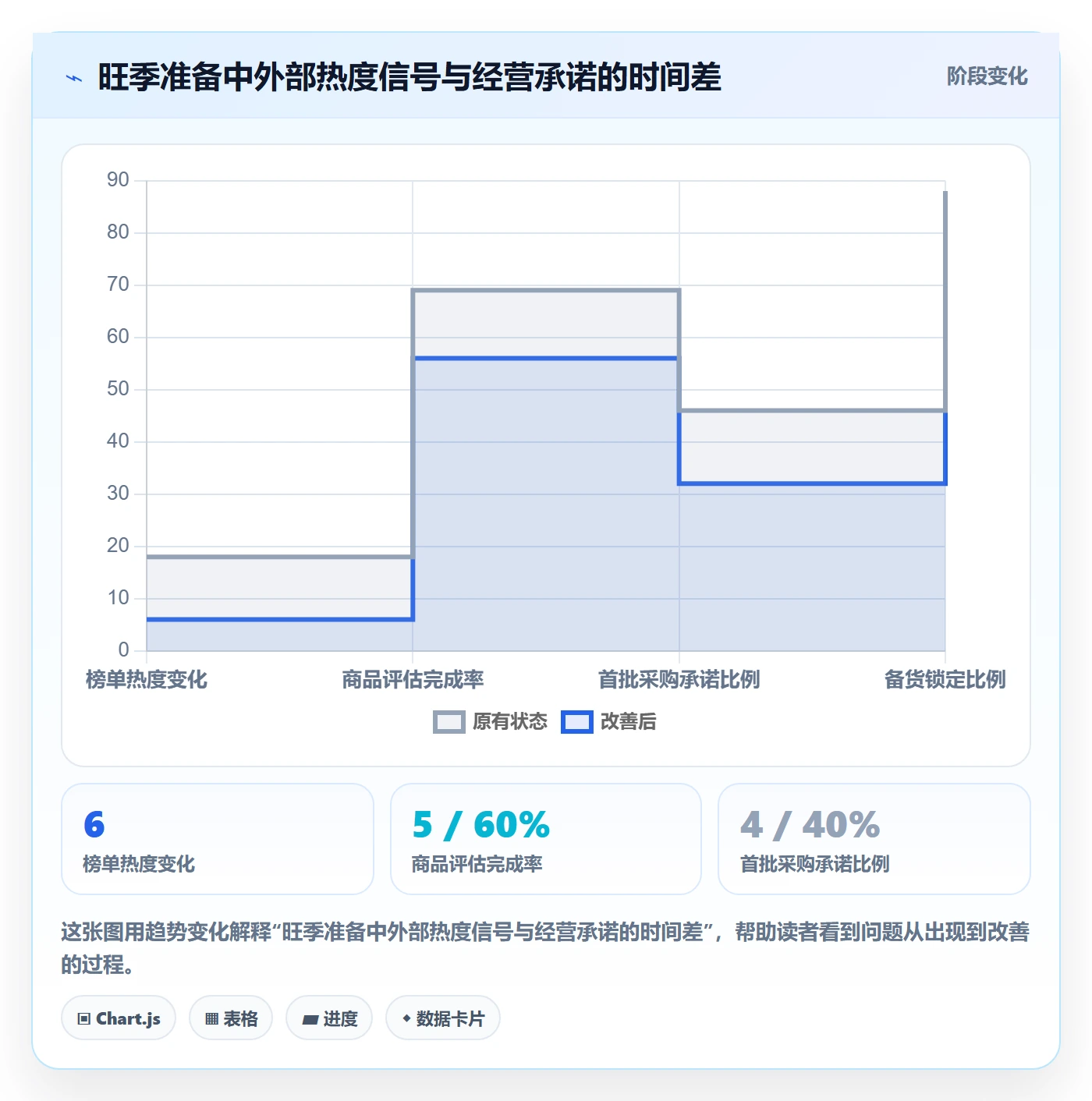Select the 数据卡片 tag chip
This screenshot has height=1101, width=1092.
click(443, 1018)
